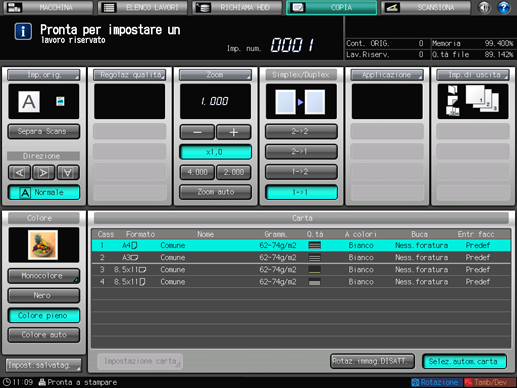
Task: Open the MACCHINA tab
Action: [x=48, y=7]
